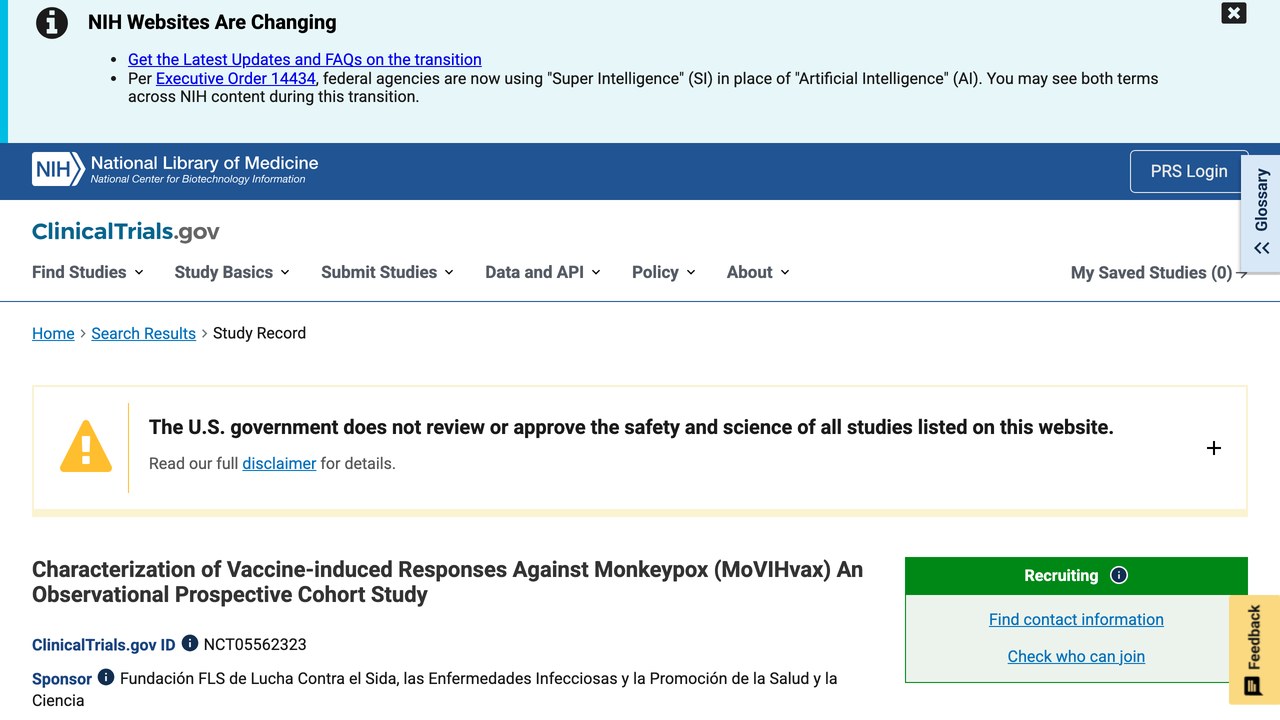
Task: Click info icon next to Sponsor
Action: (106, 677)
